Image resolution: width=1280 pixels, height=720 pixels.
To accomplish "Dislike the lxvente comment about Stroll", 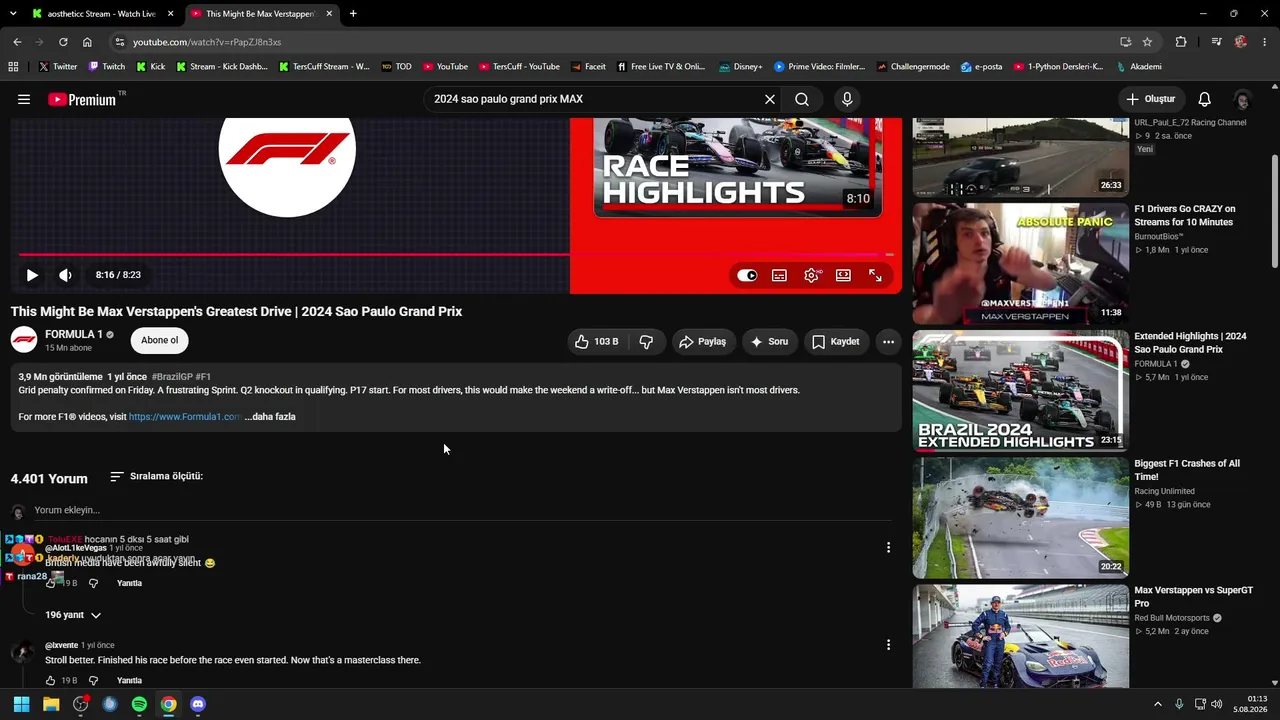I will pyautogui.click(x=93, y=681).
